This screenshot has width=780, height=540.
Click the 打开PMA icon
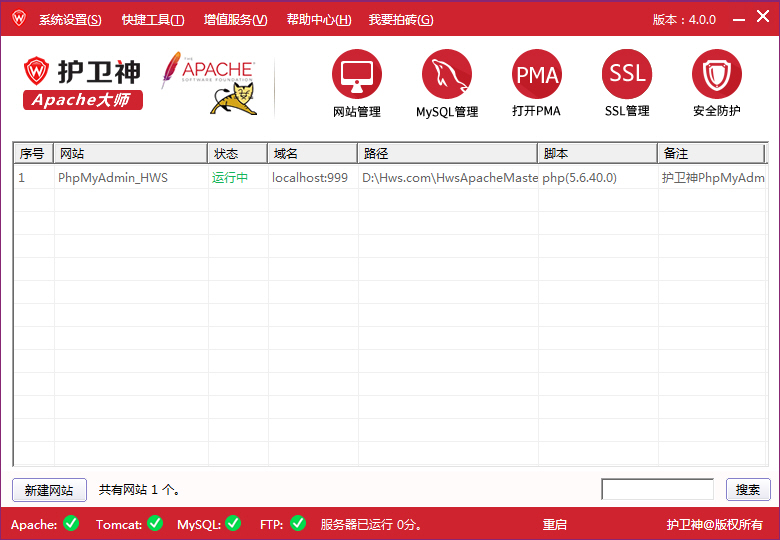click(537, 75)
